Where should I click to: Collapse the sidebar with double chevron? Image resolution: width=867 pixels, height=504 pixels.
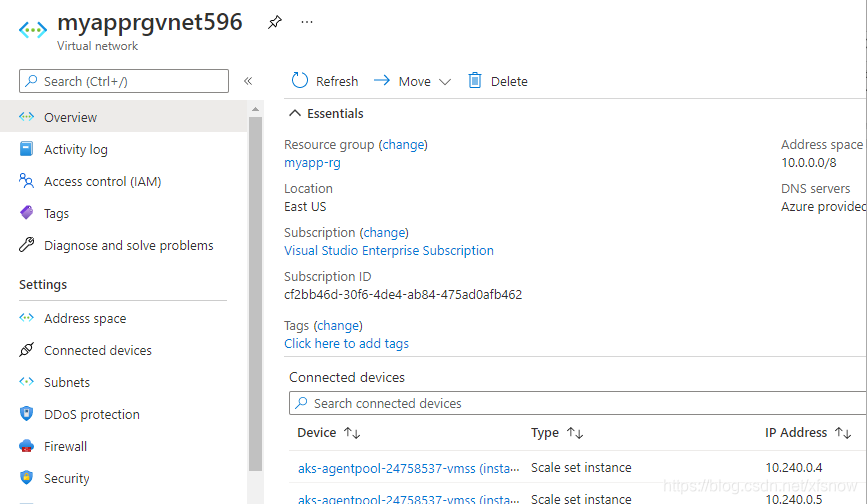pos(248,81)
